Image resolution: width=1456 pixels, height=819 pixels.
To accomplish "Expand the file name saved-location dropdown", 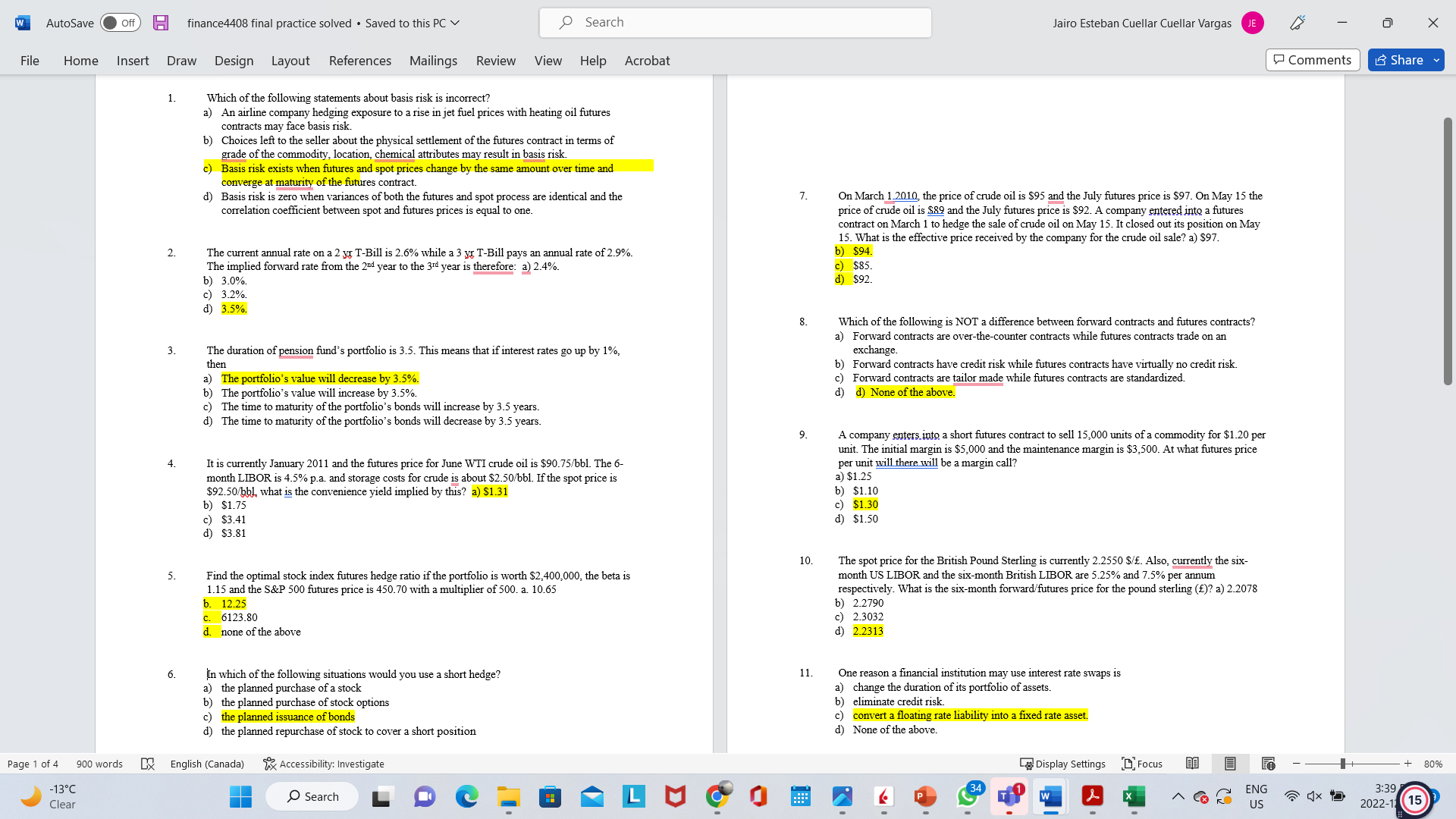I will (x=455, y=23).
